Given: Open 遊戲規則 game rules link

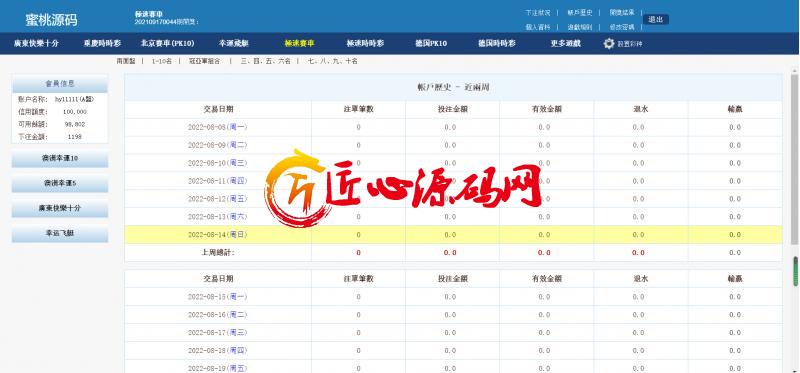Looking at the screenshot, I should (580, 27).
